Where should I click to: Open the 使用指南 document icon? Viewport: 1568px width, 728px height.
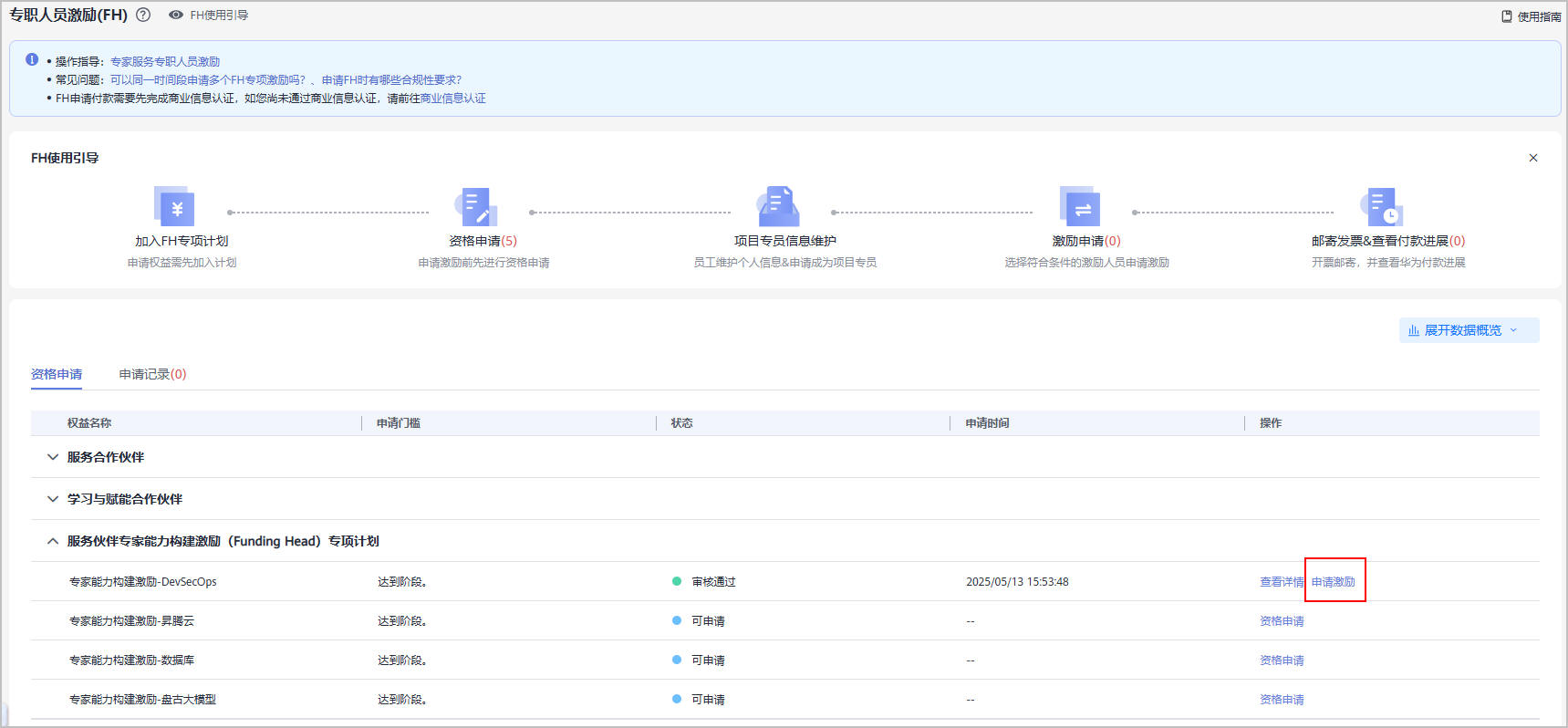pyautogui.click(x=1507, y=16)
